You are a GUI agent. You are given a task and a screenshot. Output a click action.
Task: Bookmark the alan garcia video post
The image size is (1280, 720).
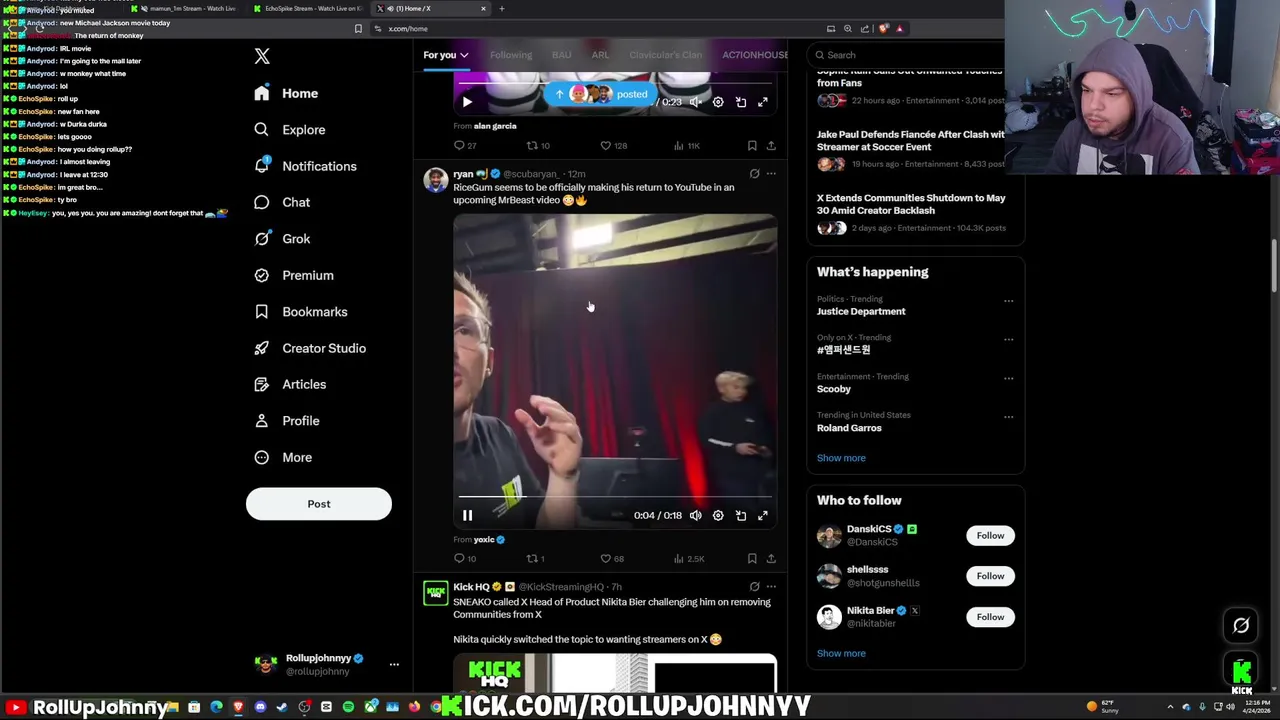(752, 146)
